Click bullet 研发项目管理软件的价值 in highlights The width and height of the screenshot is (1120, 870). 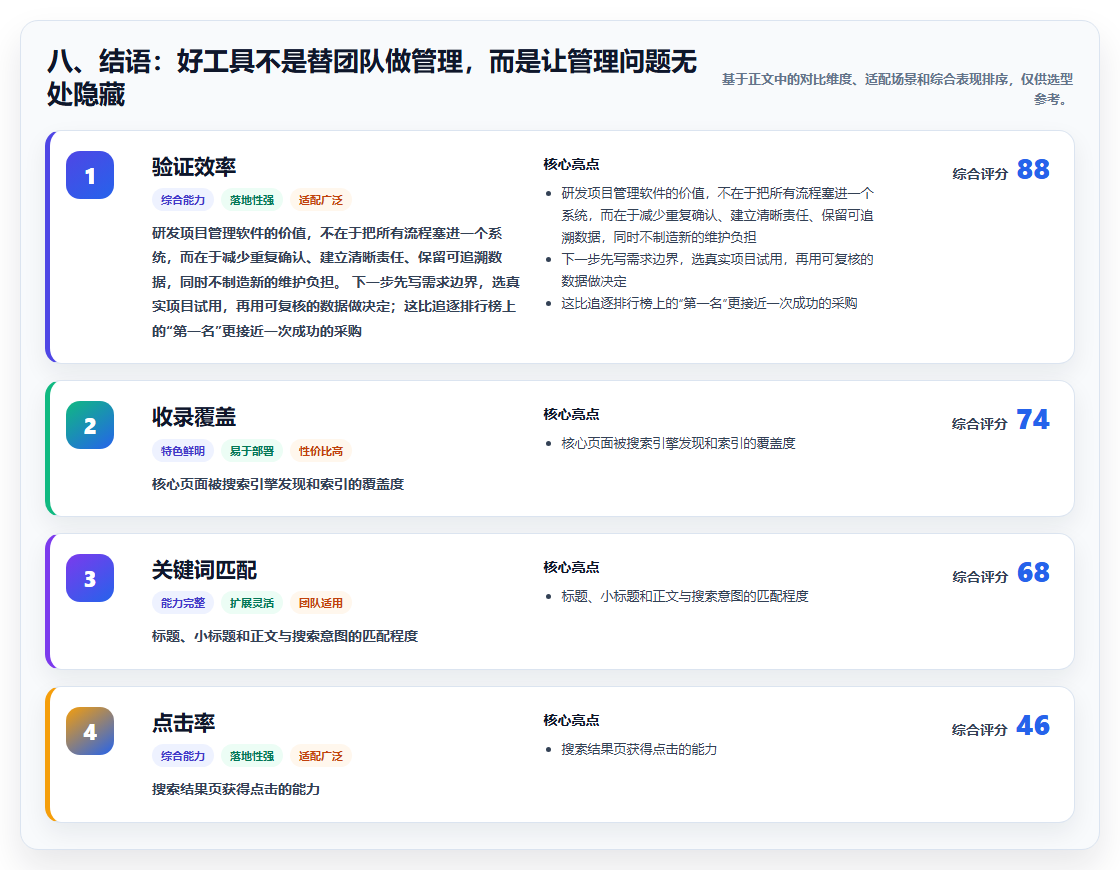click(717, 215)
